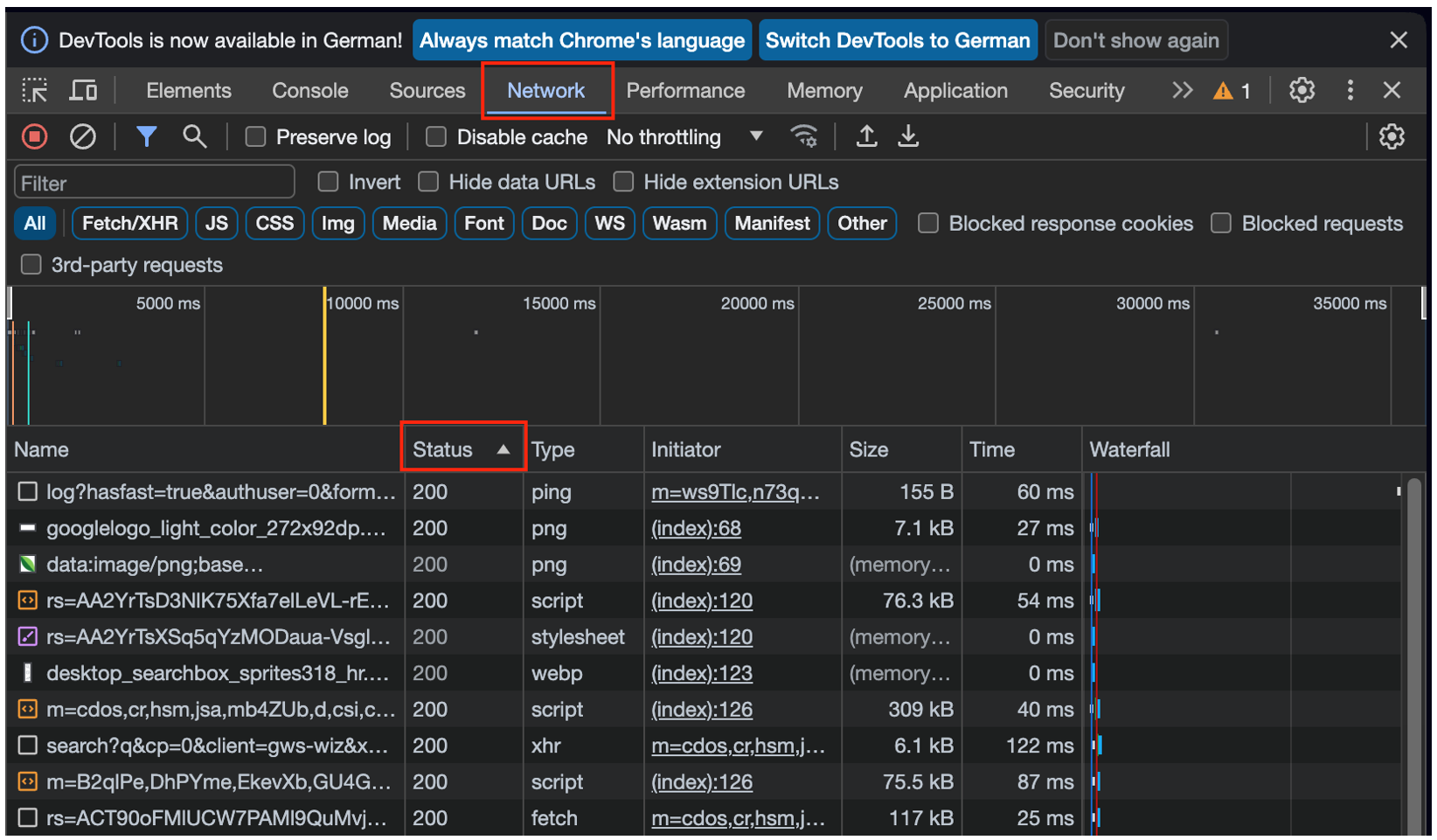This screenshot has width=1437, height=840.
Task: Open initiator link (index):123
Action: [702, 673]
